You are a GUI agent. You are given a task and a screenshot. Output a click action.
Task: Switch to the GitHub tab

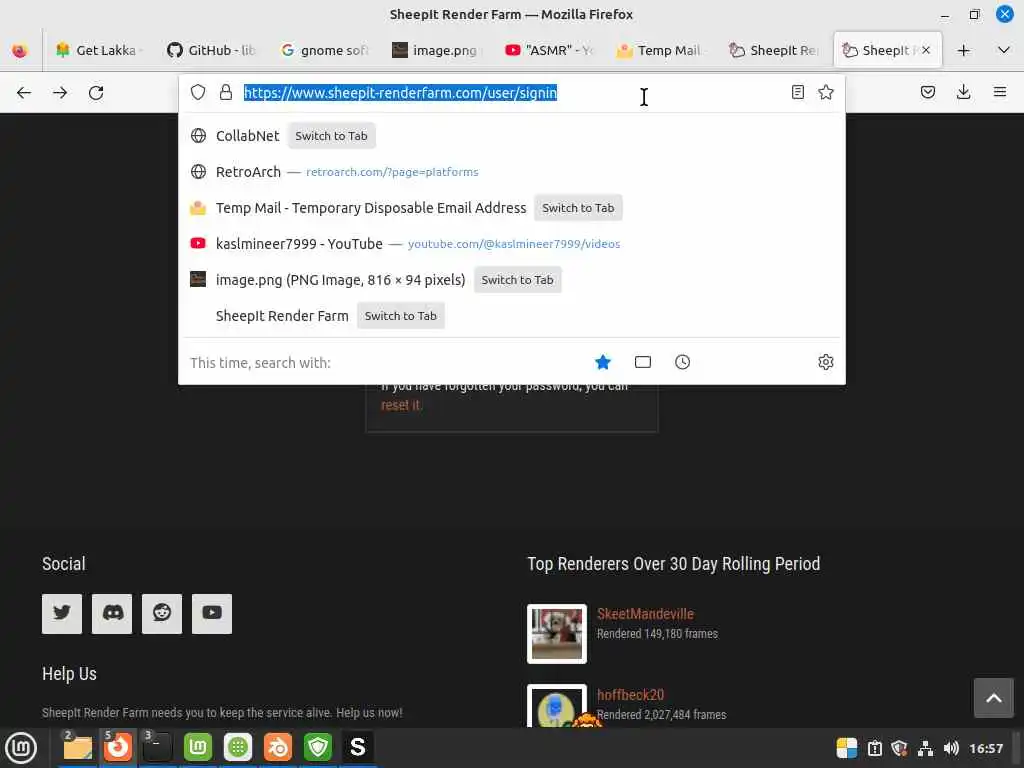pyautogui.click(x=210, y=50)
